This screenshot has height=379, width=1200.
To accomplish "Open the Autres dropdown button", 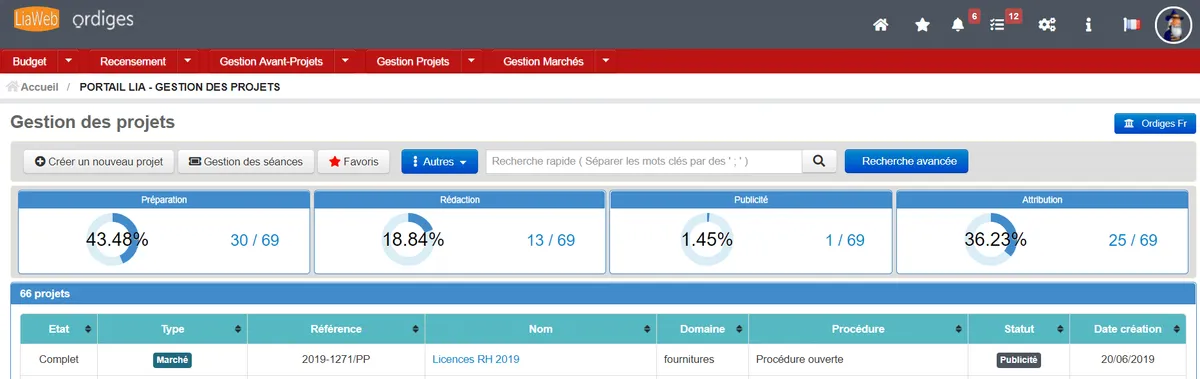I will 440,161.
